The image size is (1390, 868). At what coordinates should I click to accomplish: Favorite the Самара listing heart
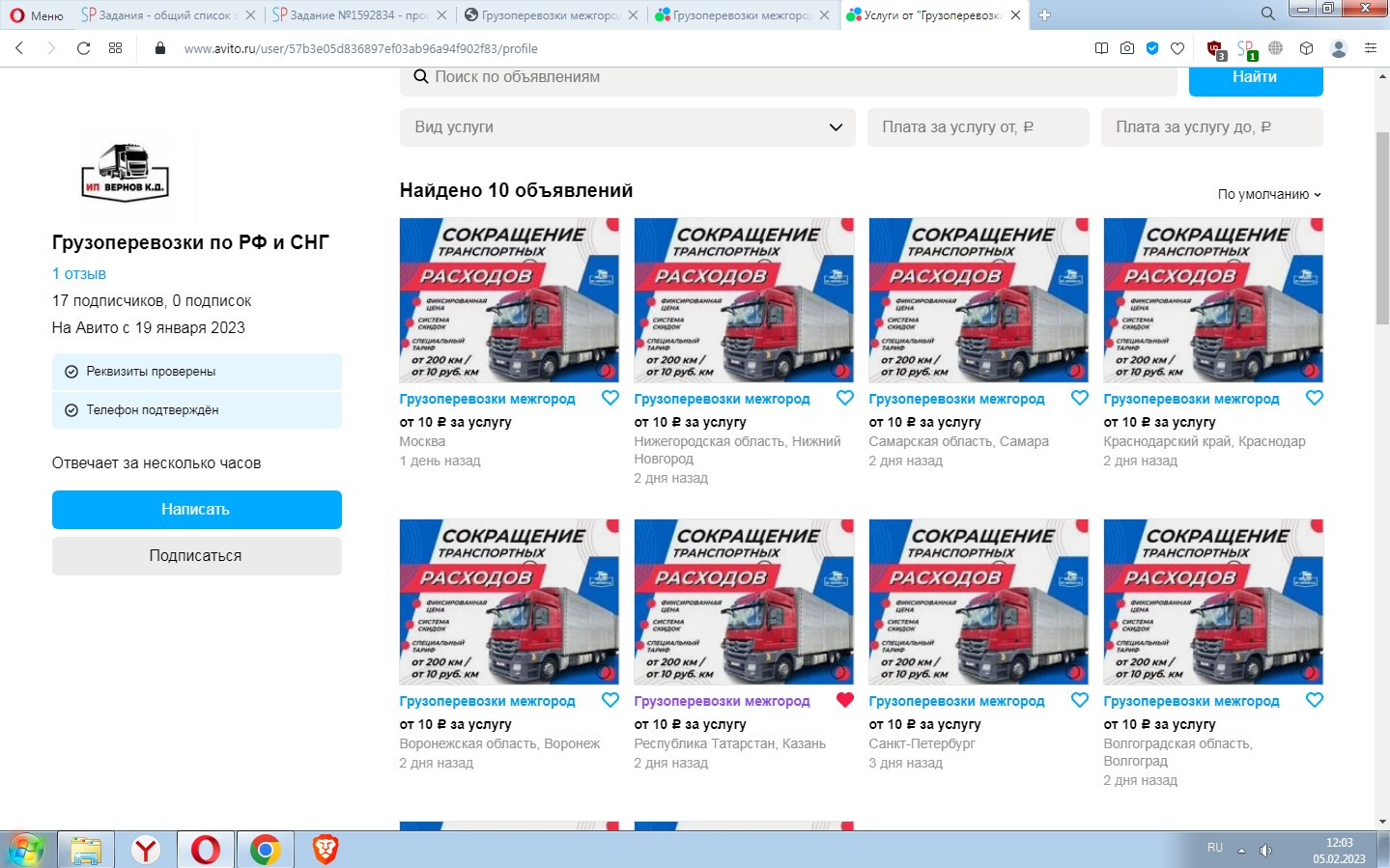pos(1080,398)
